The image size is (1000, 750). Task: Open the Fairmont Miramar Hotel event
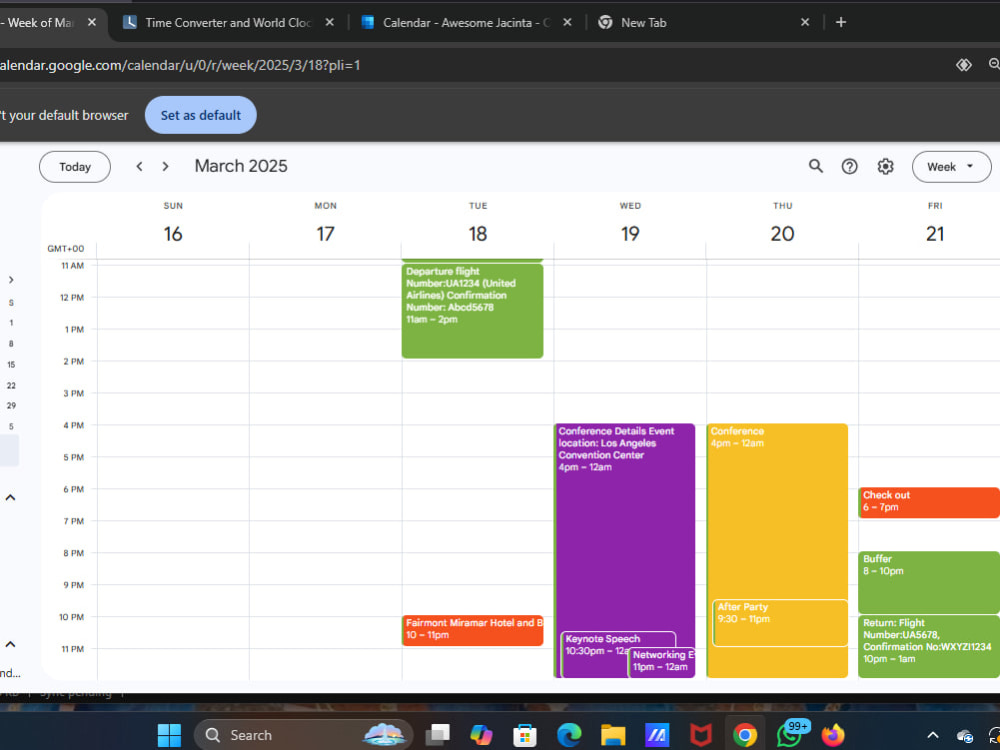pyautogui.click(x=472, y=630)
